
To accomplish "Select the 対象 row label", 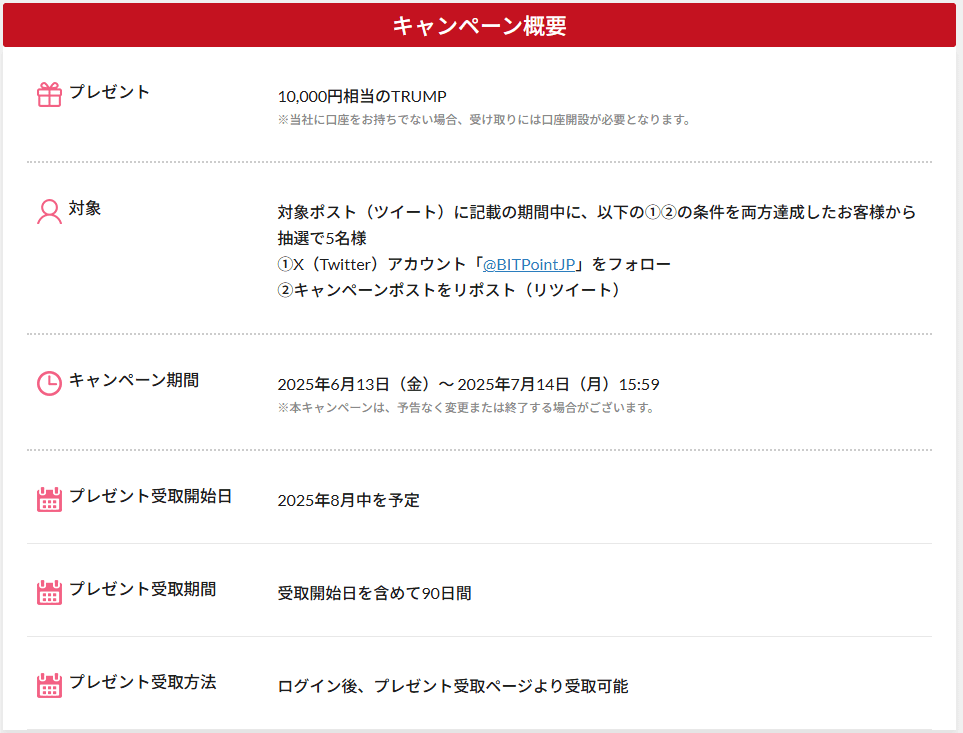I will (x=85, y=209).
